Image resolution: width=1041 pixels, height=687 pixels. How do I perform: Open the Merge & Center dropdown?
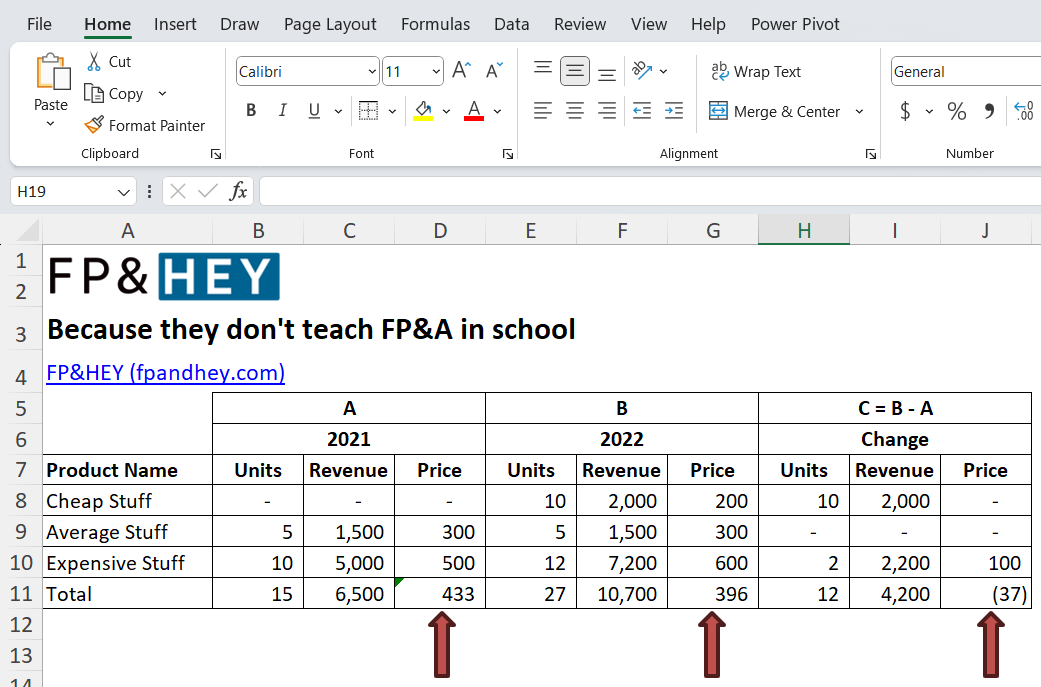point(858,111)
